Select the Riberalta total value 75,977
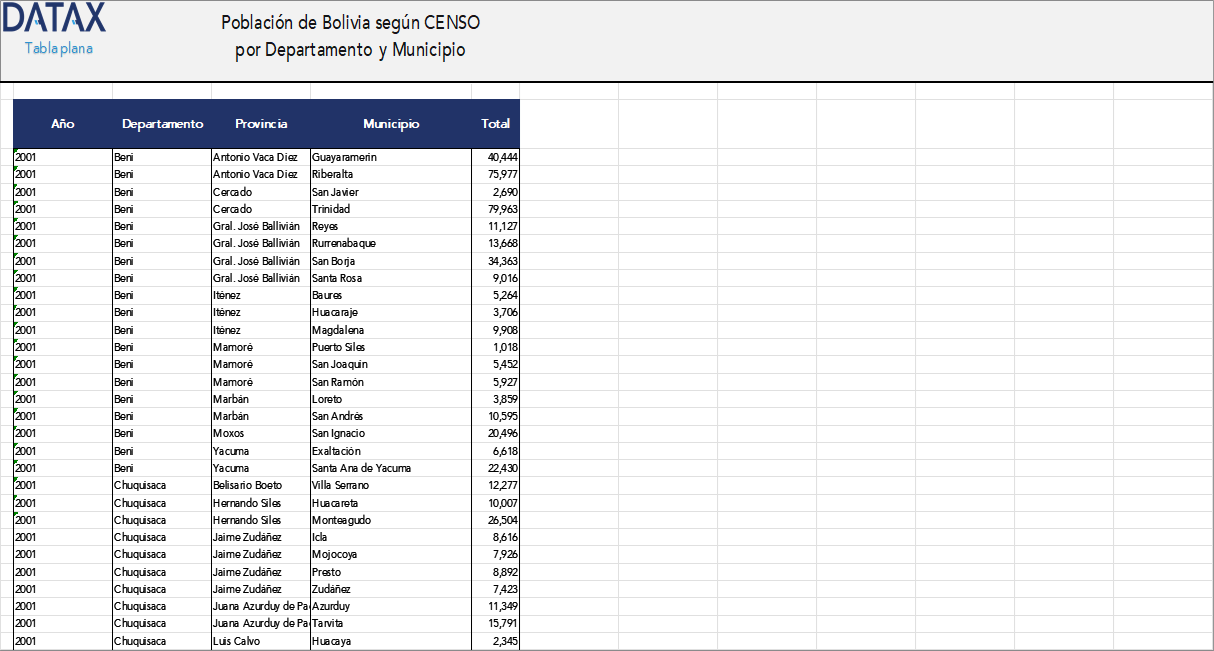The height and width of the screenshot is (651, 1214). tap(497, 174)
